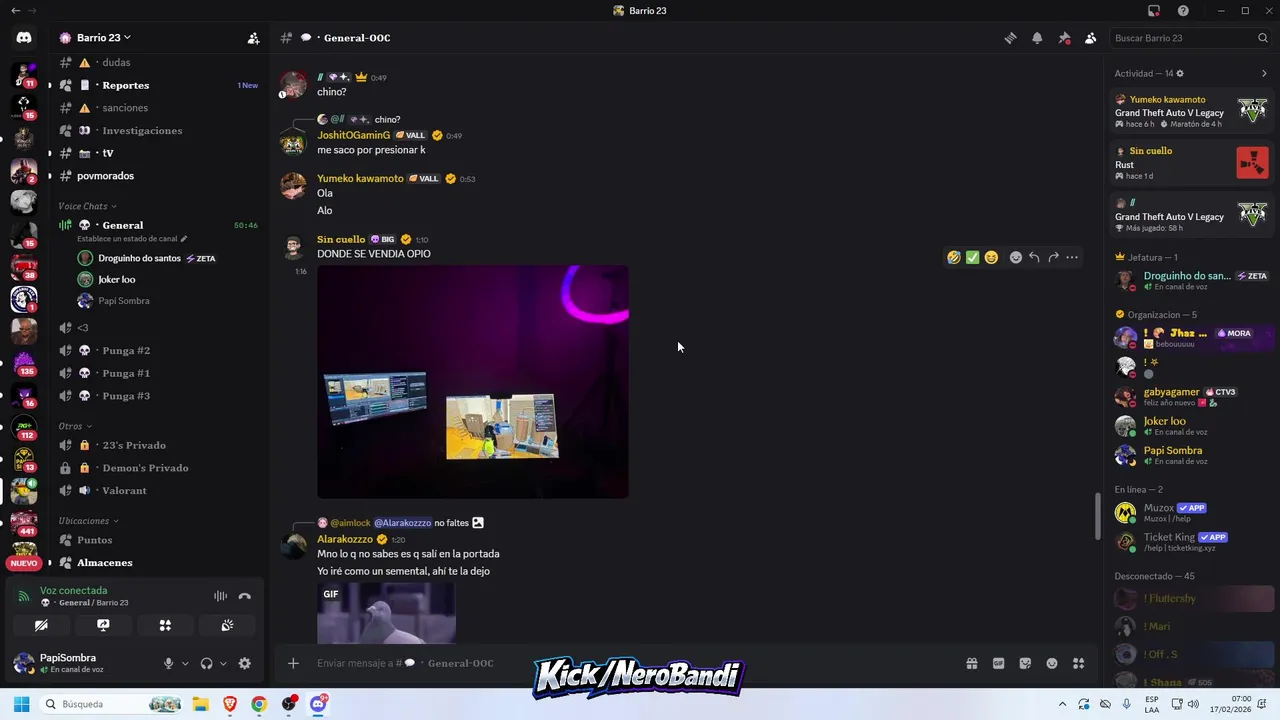Viewport: 1280px width, 720px height.
Task: Click the NUEVO unread mentions badge
Action: point(24,563)
